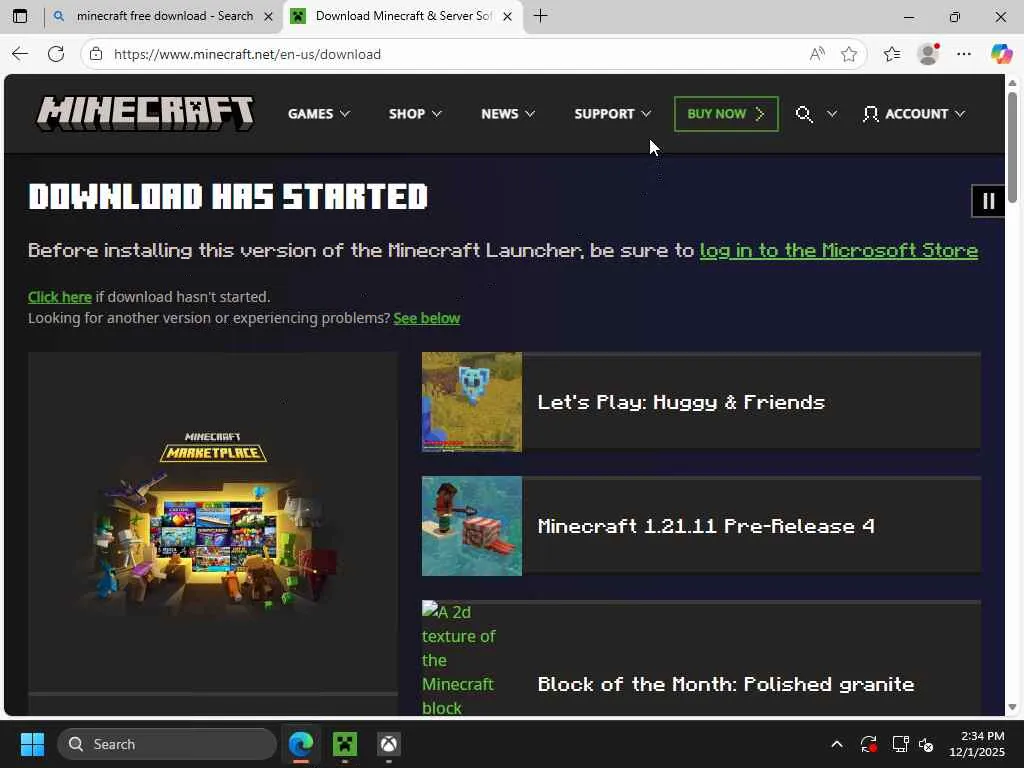Image resolution: width=1024 pixels, height=768 pixels.
Task: Show hidden system tray icons
Action: coord(837,744)
